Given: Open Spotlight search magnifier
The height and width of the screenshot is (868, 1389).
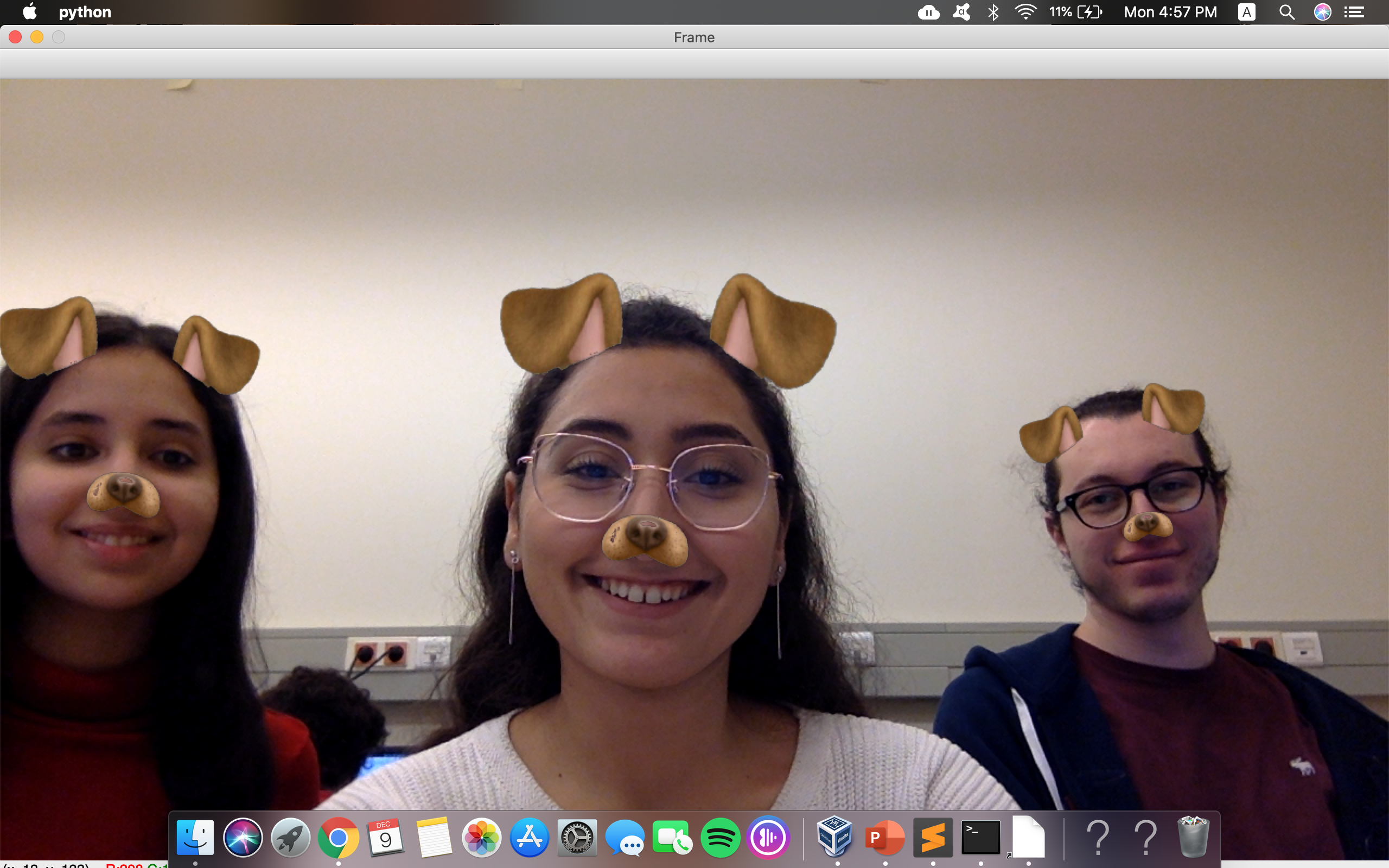Looking at the screenshot, I should tap(1286, 12).
